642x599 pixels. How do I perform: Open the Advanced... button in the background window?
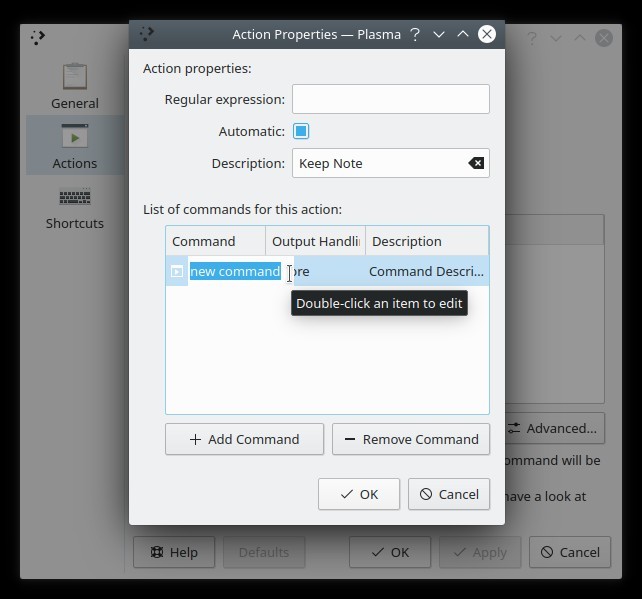click(553, 428)
